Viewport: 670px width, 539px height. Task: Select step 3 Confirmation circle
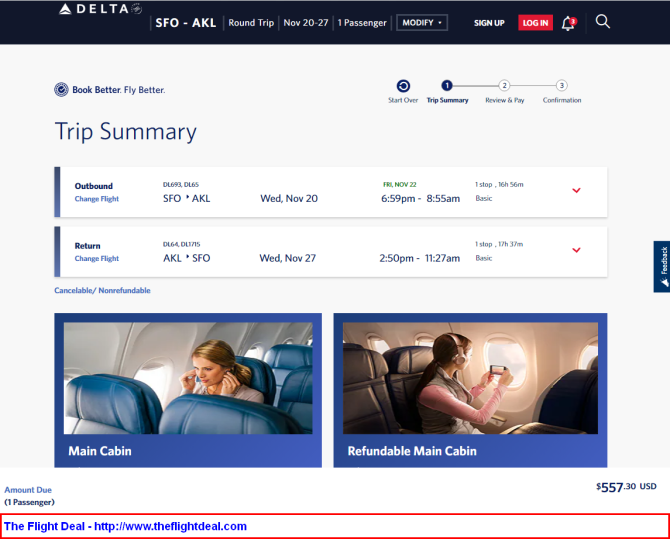pyautogui.click(x=561, y=85)
